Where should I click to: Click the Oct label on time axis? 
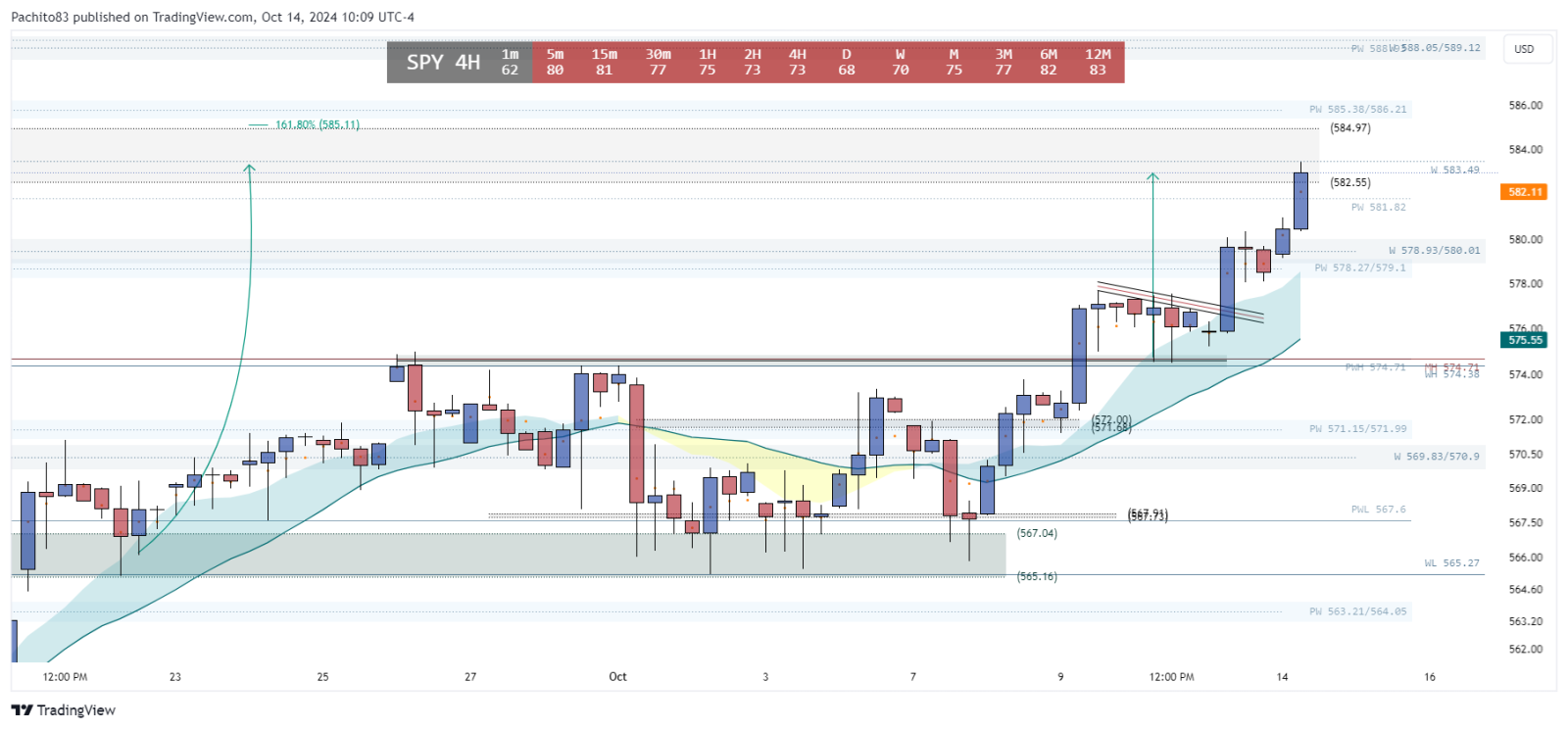(x=617, y=677)
